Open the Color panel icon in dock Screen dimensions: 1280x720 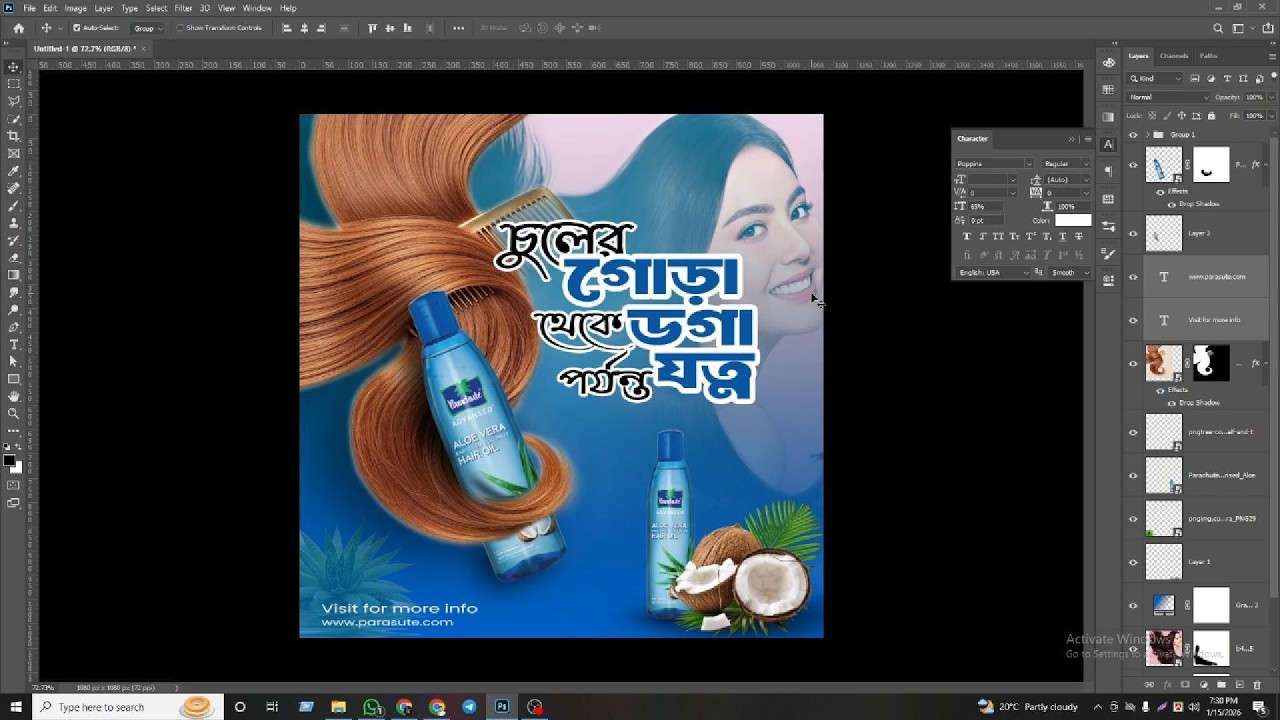pyautogui.click(x=1108, y=62)
